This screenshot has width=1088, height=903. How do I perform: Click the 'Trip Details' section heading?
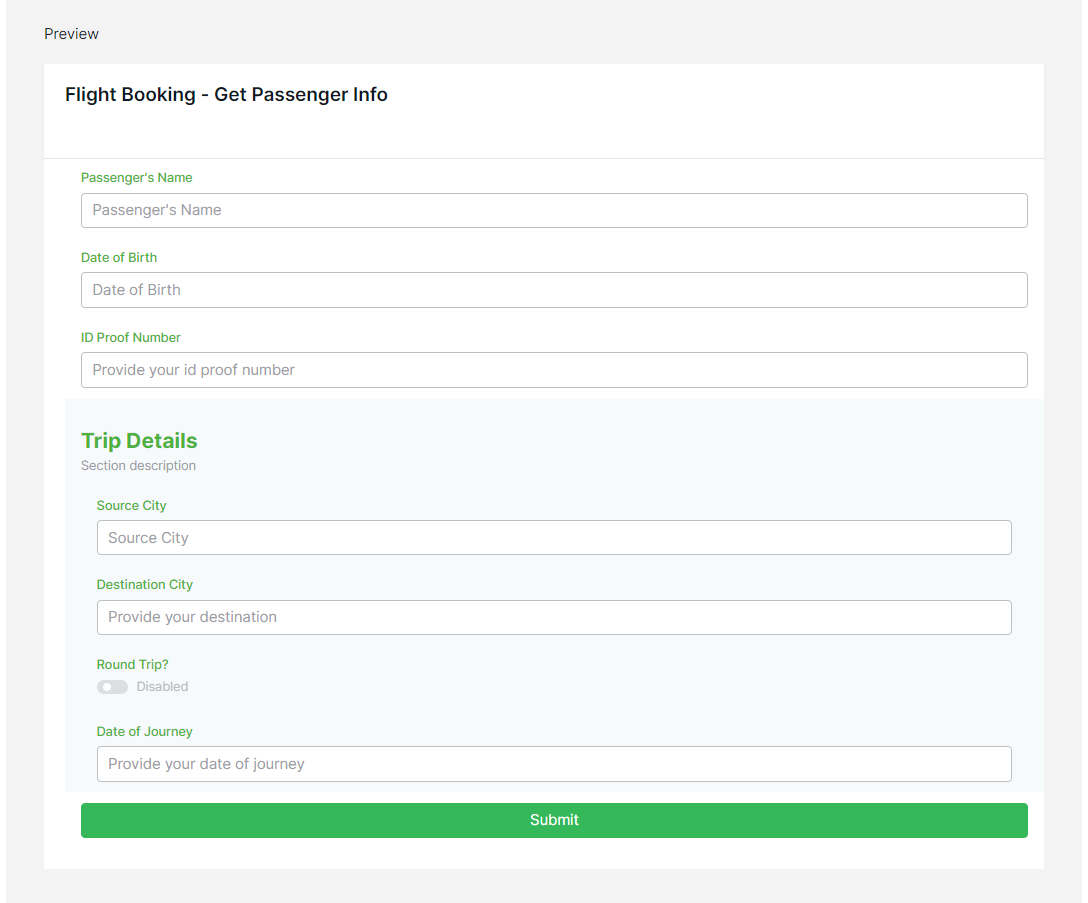click(139, 441)
